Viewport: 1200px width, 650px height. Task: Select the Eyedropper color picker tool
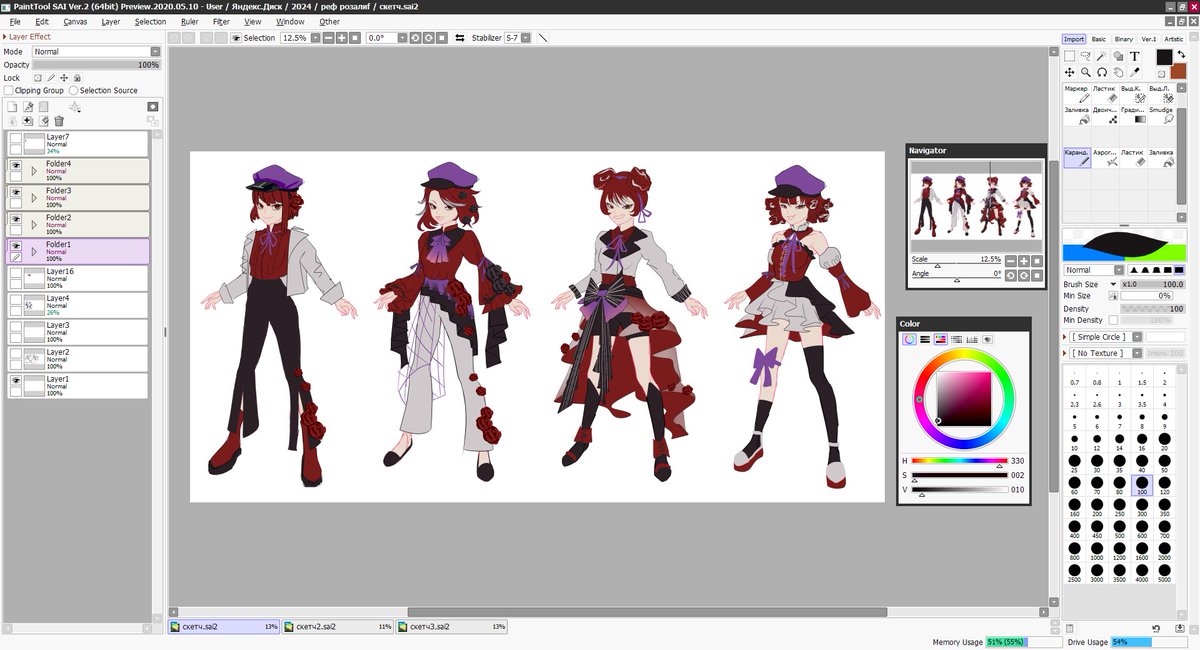pos(1135,72)
